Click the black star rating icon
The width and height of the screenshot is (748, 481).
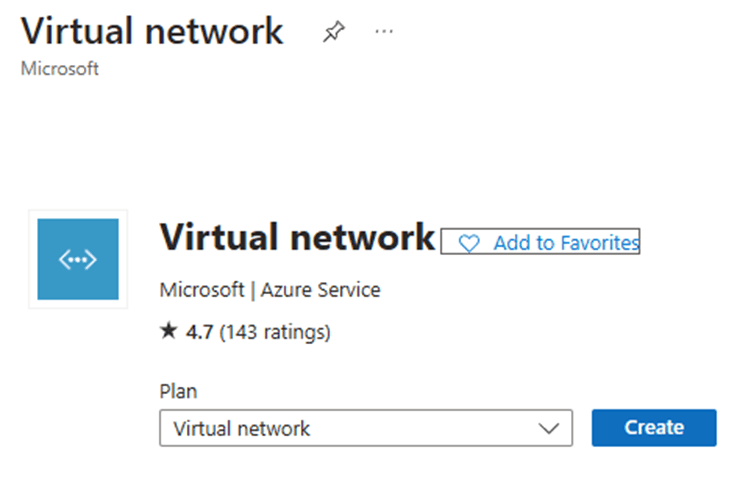169,331
